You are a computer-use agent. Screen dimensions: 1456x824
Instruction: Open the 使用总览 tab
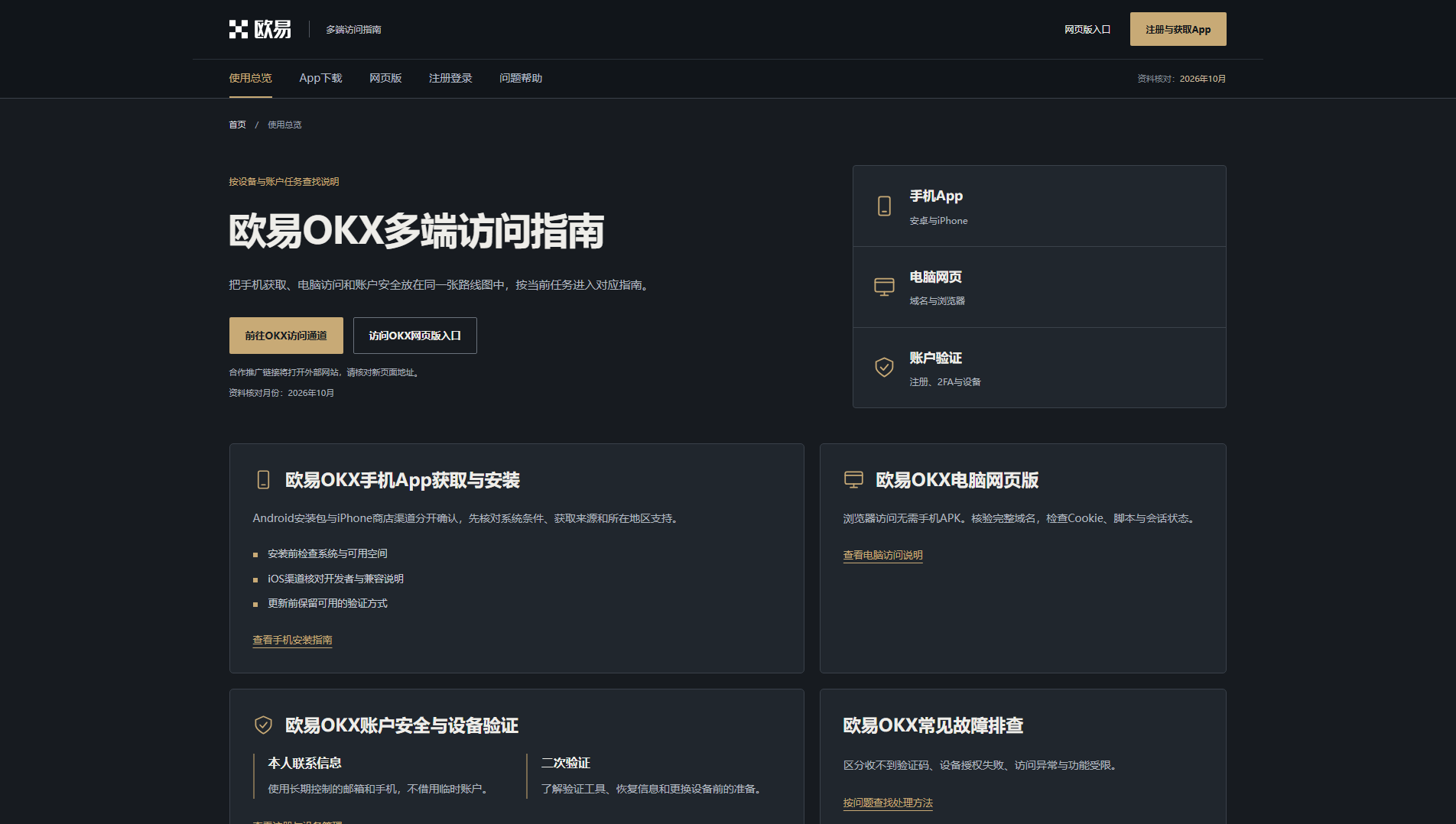tap(250, 78)
